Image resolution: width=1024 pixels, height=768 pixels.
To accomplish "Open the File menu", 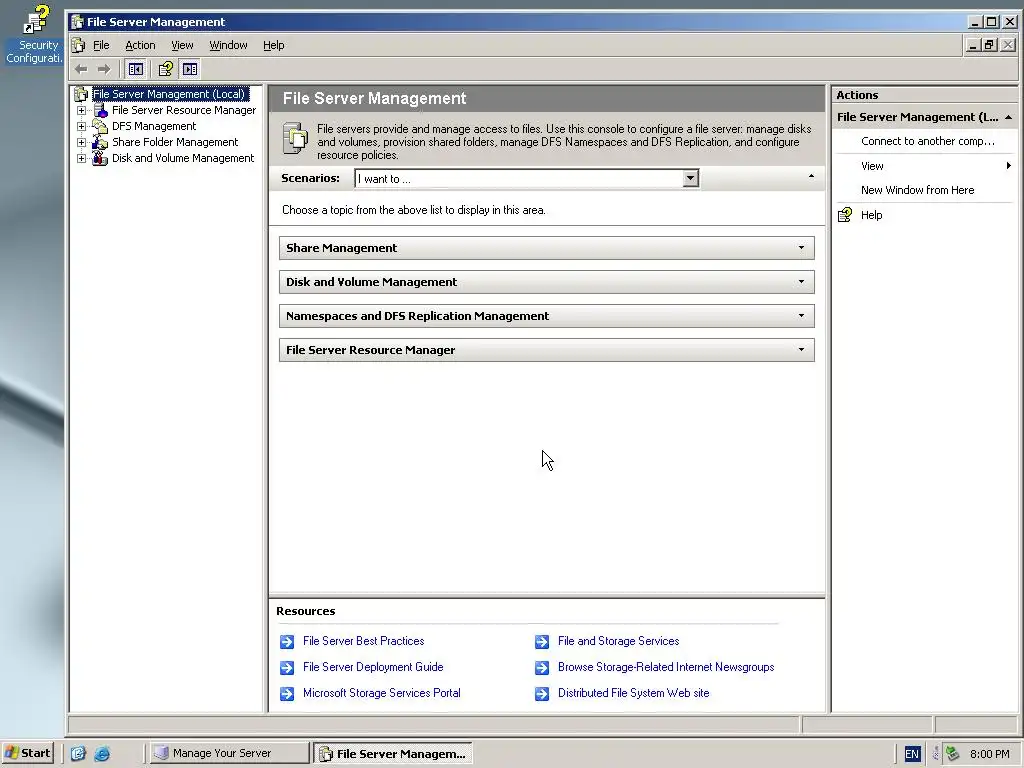I will point(101,45).
